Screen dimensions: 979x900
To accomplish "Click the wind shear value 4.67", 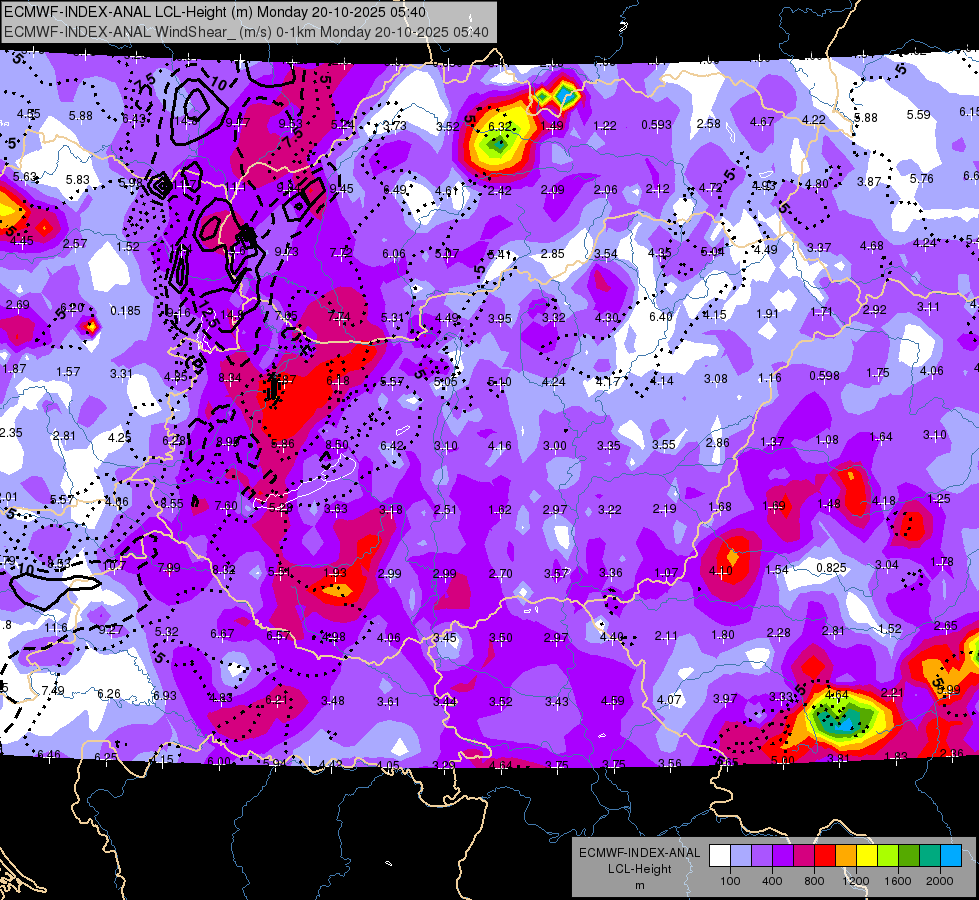I will 762,121.
